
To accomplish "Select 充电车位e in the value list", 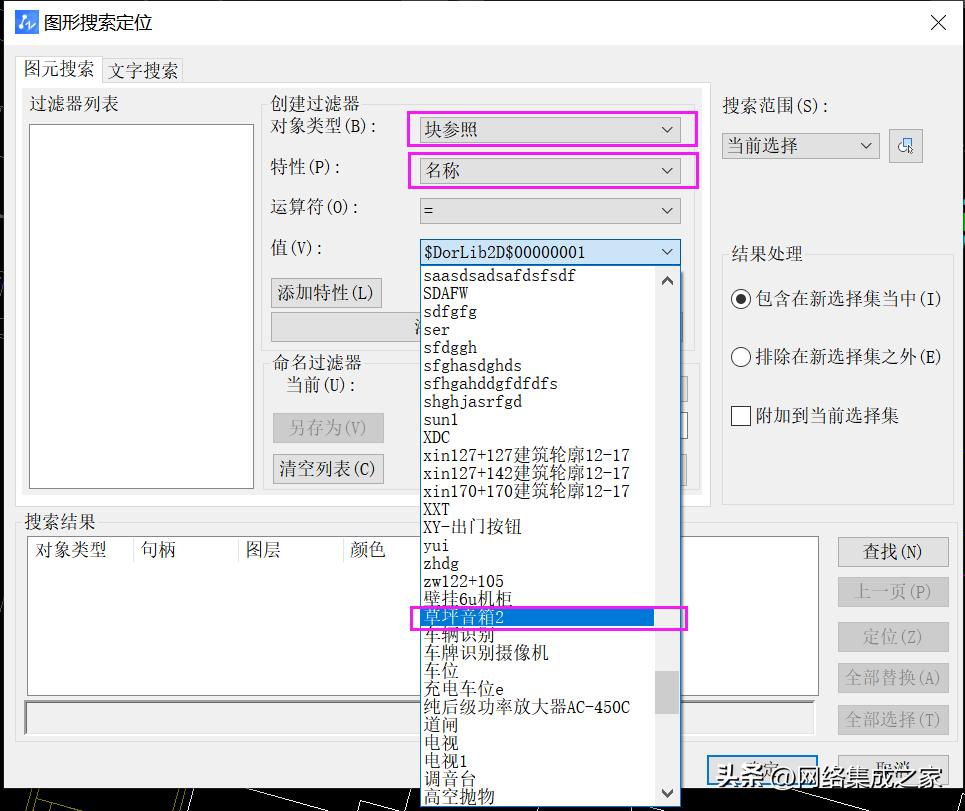I will click(x=539, y=689).
